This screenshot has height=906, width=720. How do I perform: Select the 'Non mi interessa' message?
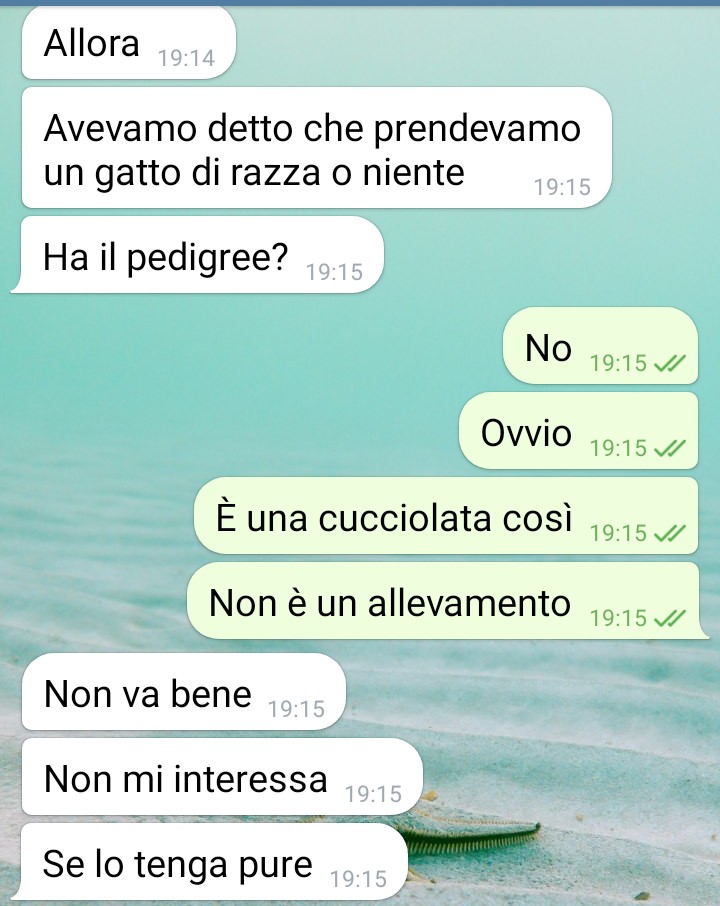(x=222, y=777)
